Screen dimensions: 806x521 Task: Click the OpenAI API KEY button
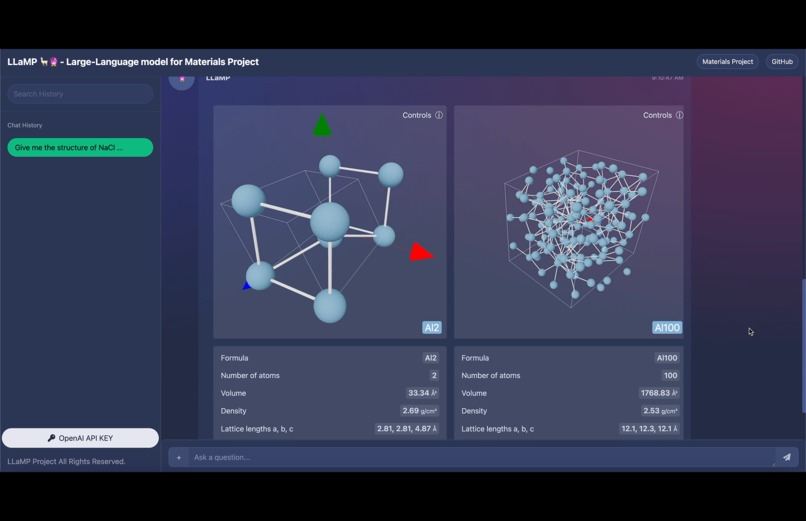pyautogui.click(x=80, y=438)
